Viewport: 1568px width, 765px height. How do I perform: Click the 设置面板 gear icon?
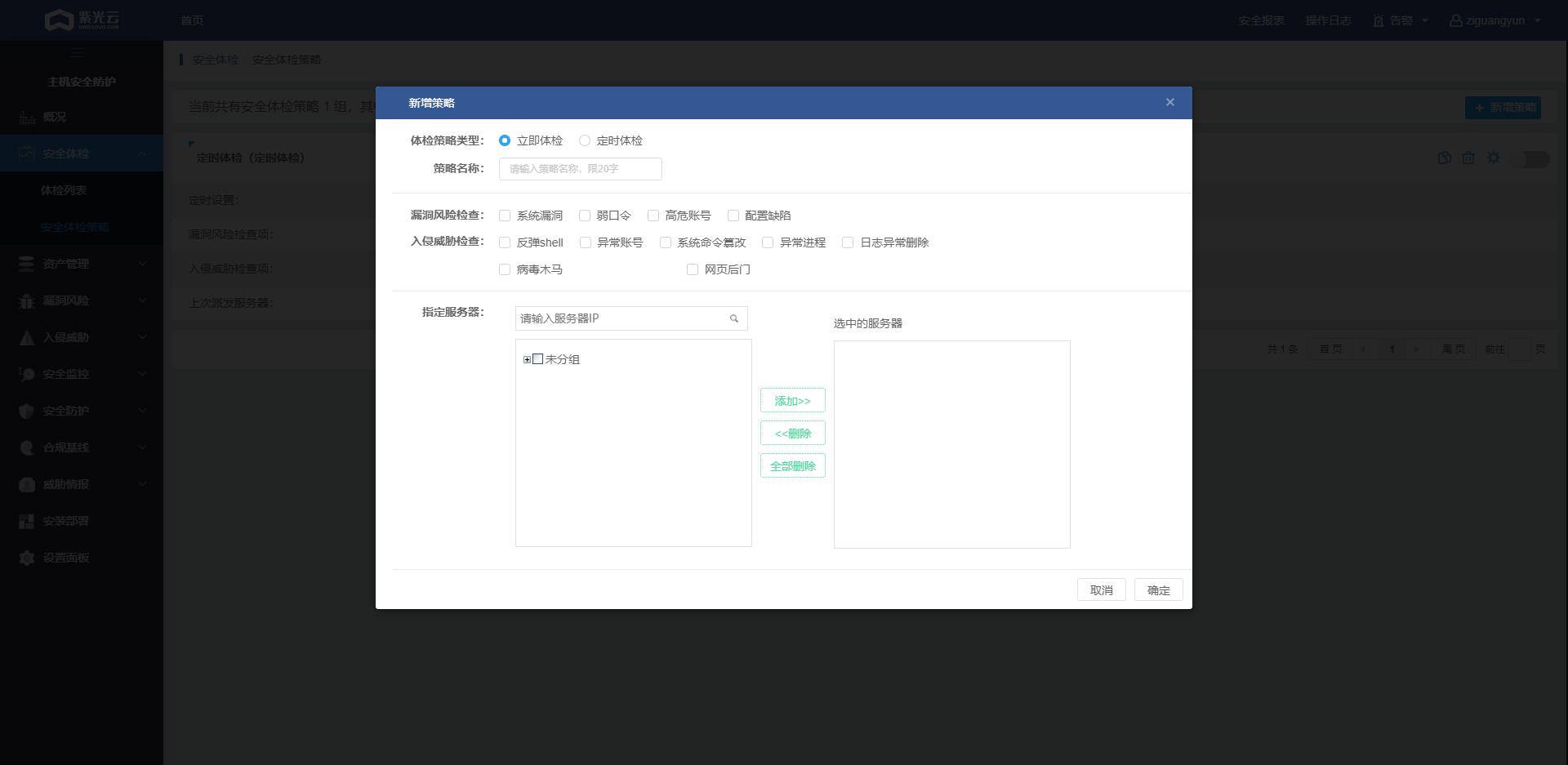[x=27, y=558]
